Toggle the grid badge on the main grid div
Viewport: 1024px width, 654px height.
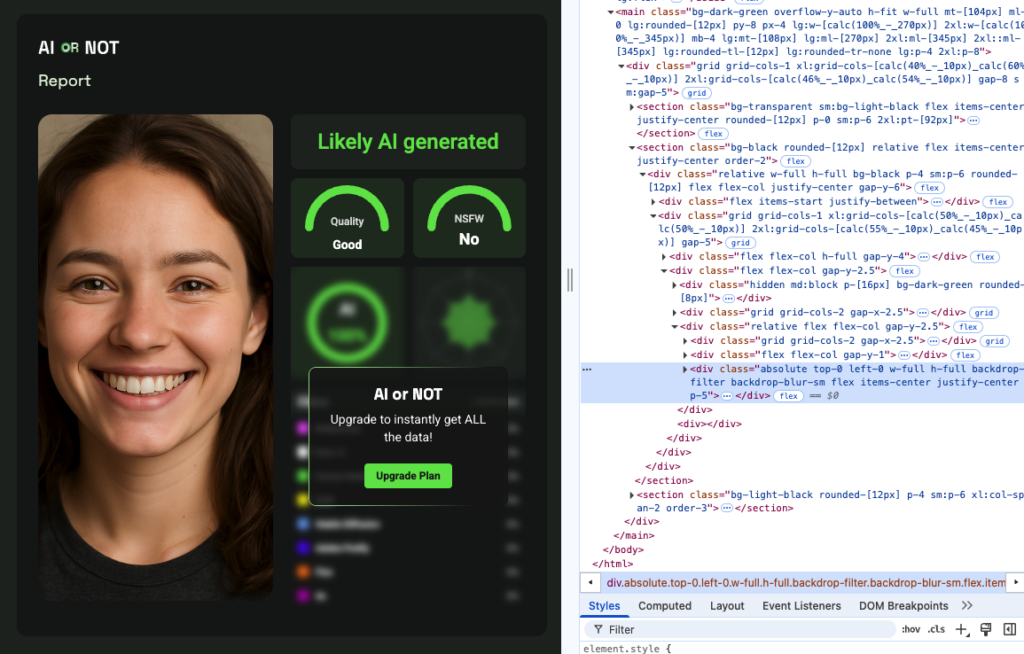(696, 93)
